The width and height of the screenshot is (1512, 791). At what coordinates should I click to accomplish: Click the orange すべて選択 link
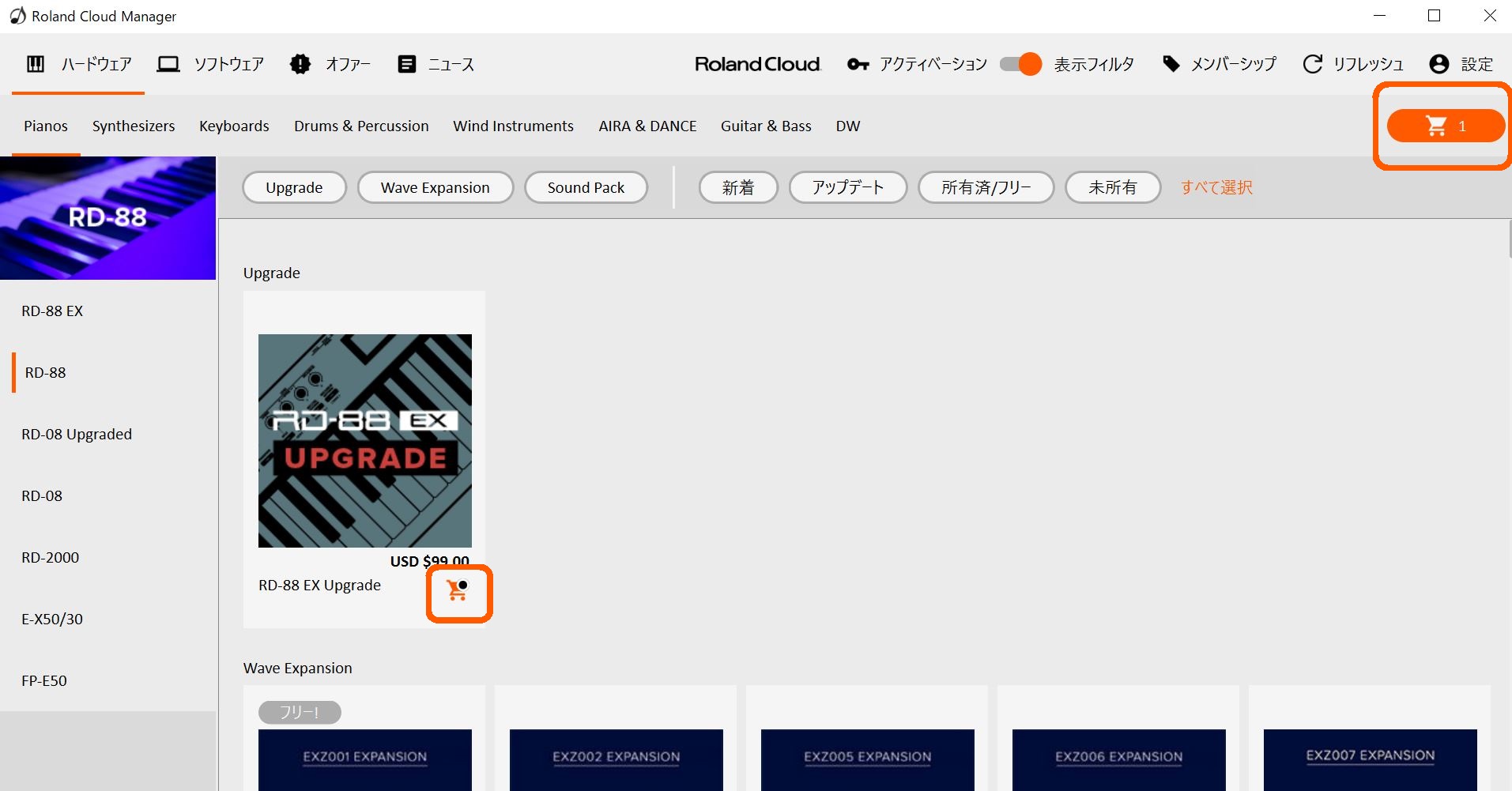[1216, 187]
